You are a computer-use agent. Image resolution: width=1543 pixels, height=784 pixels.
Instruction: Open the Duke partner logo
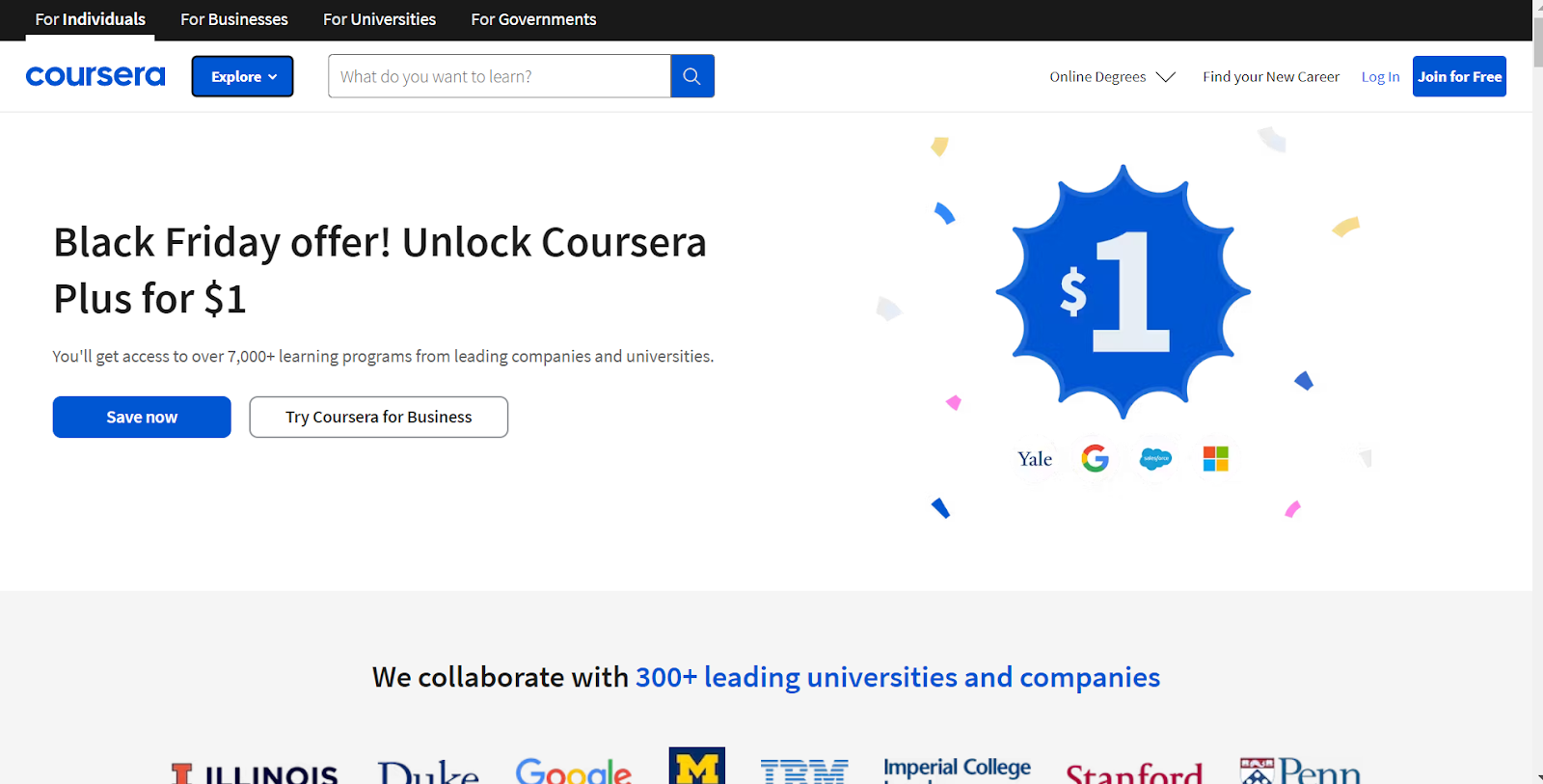pos(428,771)
